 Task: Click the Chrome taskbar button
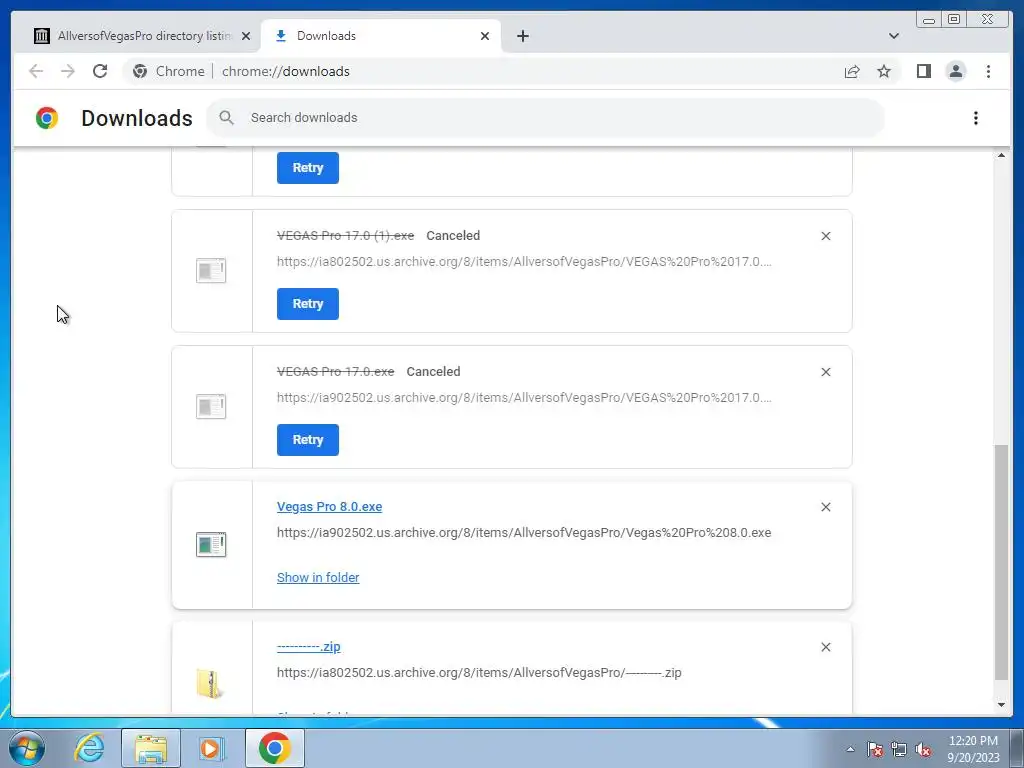274,748
